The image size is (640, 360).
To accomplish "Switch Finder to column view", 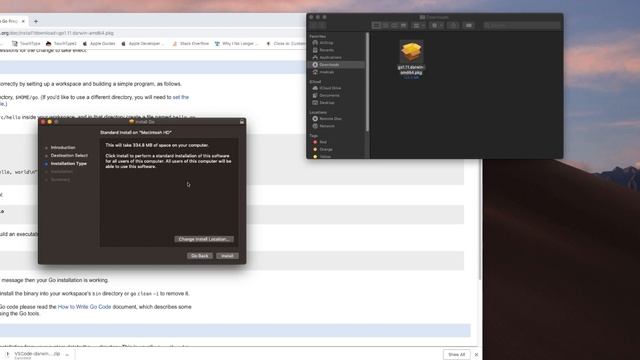I will click(x=395, y=25).
